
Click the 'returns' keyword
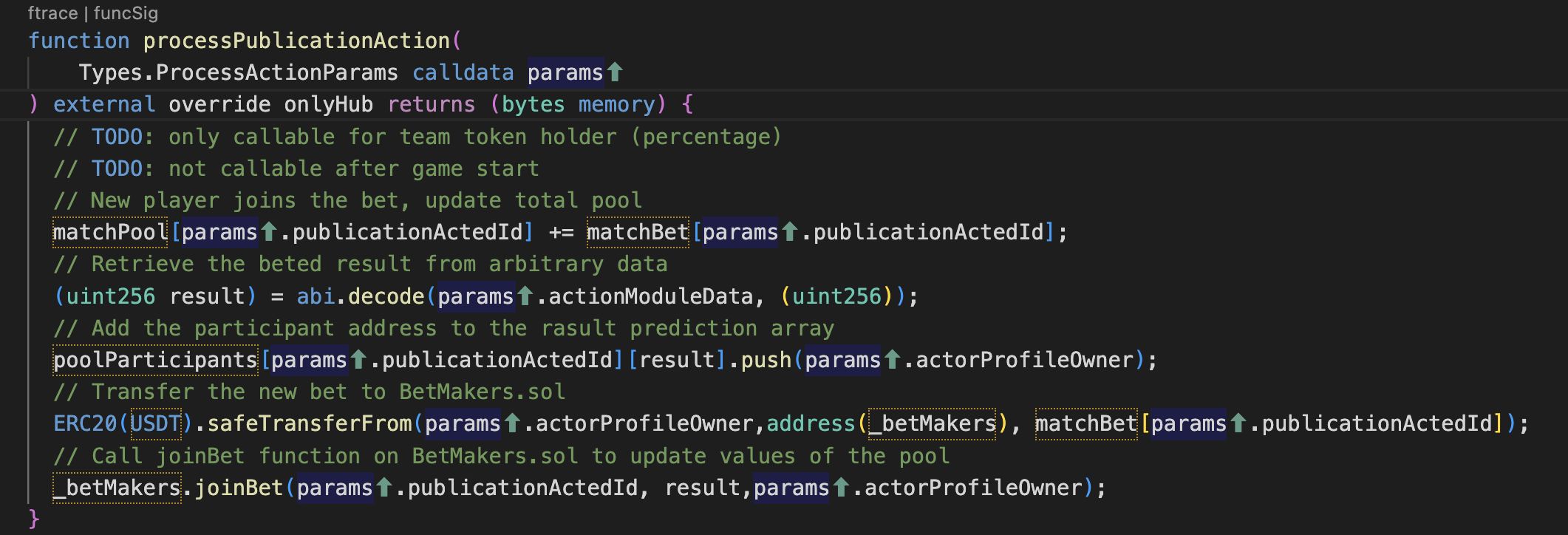click(431, 104)
